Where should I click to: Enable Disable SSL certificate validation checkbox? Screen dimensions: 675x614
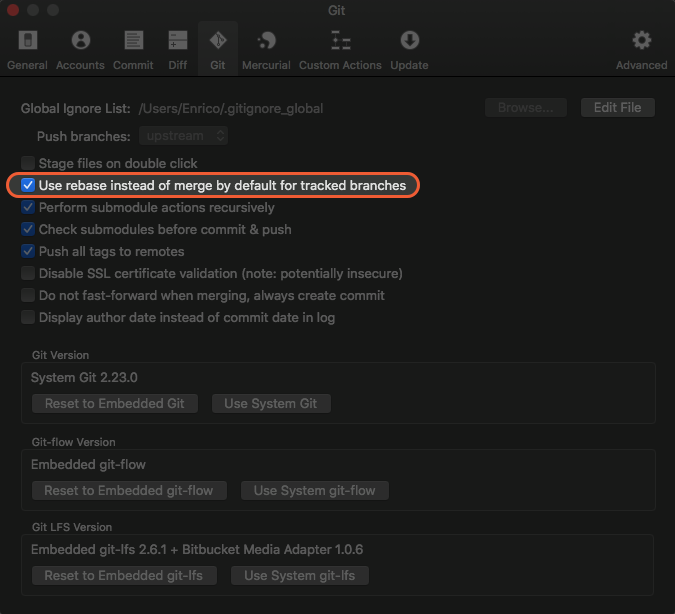[x=28, y=273]
